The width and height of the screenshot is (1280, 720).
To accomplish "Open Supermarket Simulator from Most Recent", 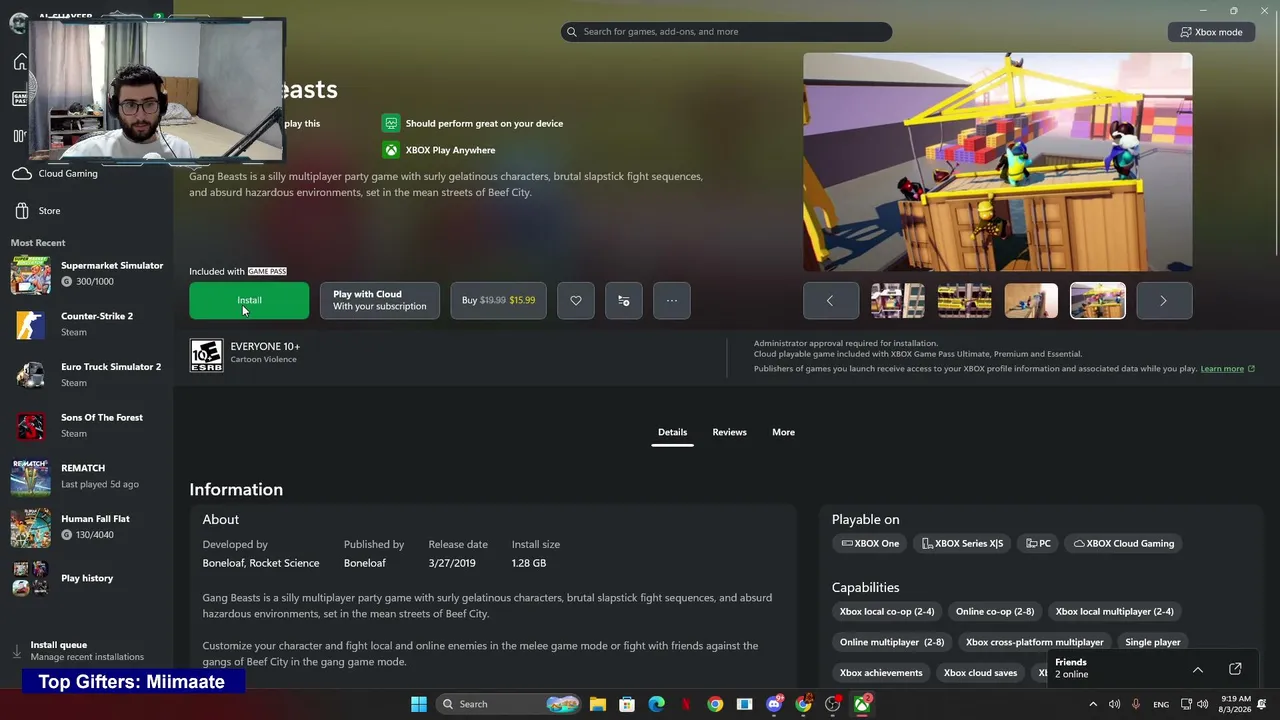I will click(86, 273).
